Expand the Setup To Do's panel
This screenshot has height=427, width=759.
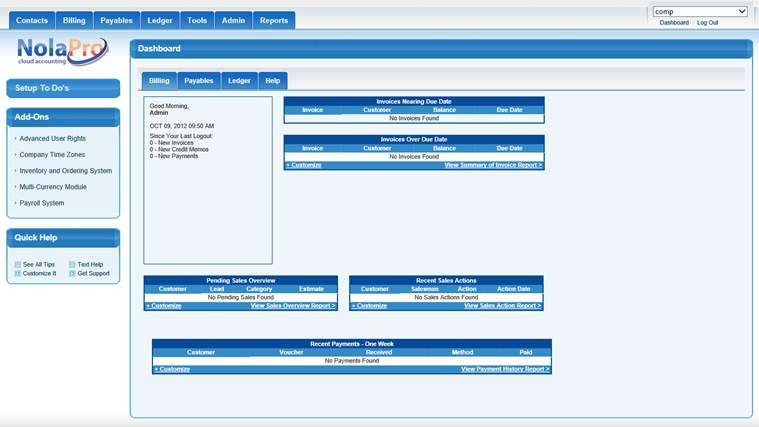pos(62,88)
